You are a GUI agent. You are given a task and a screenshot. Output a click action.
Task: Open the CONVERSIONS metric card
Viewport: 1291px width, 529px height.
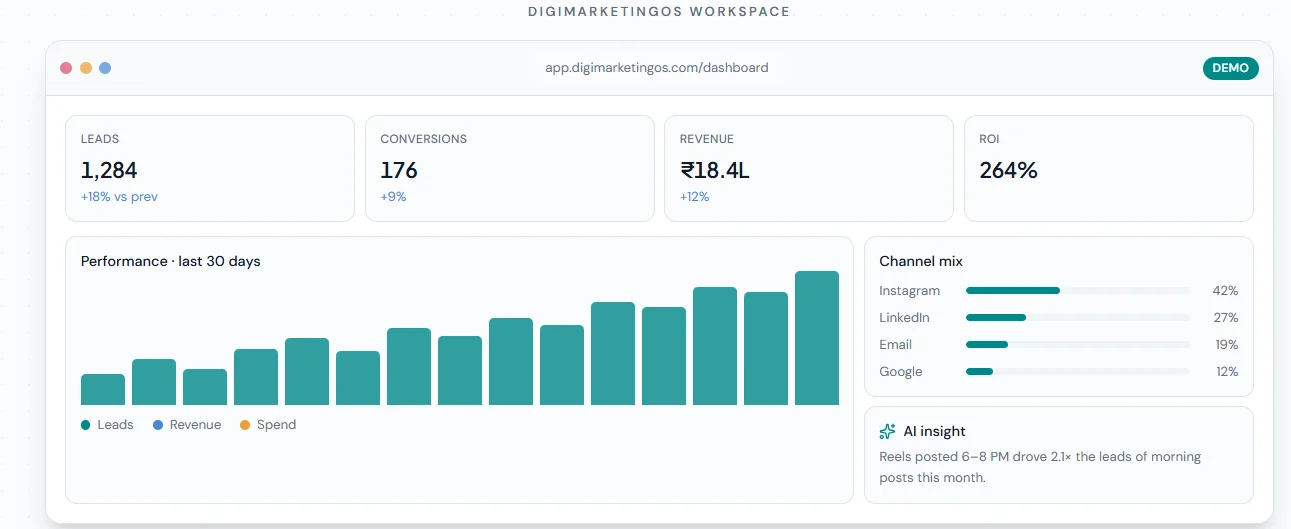pyautogui.click(x=510, y=168)
